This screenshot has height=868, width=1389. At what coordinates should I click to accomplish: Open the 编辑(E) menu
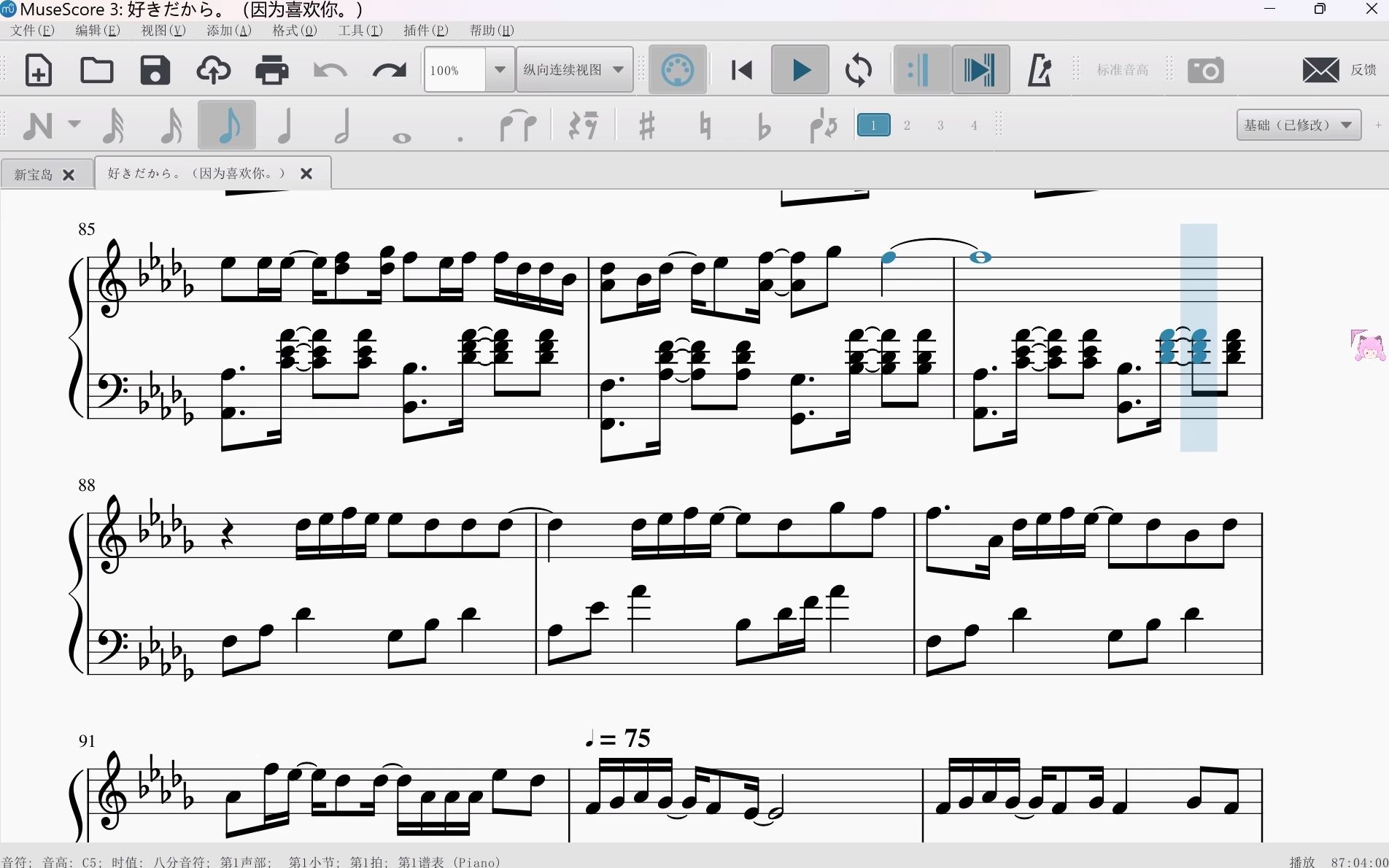tap(98, 30)
